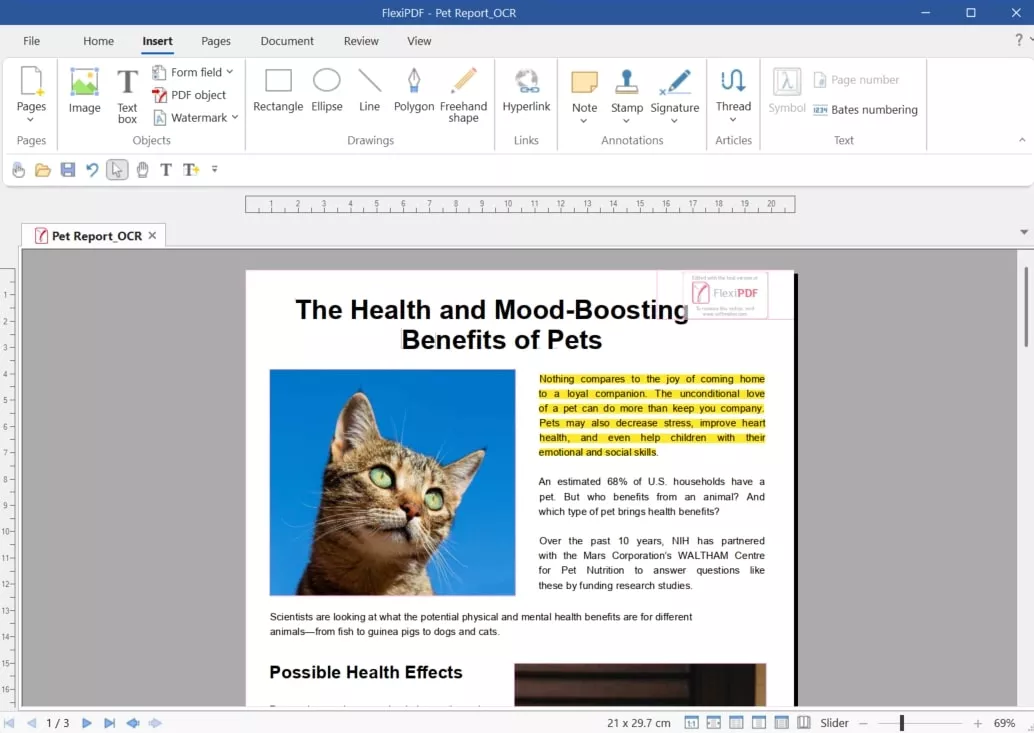Go to the next page

coord(86,723)
